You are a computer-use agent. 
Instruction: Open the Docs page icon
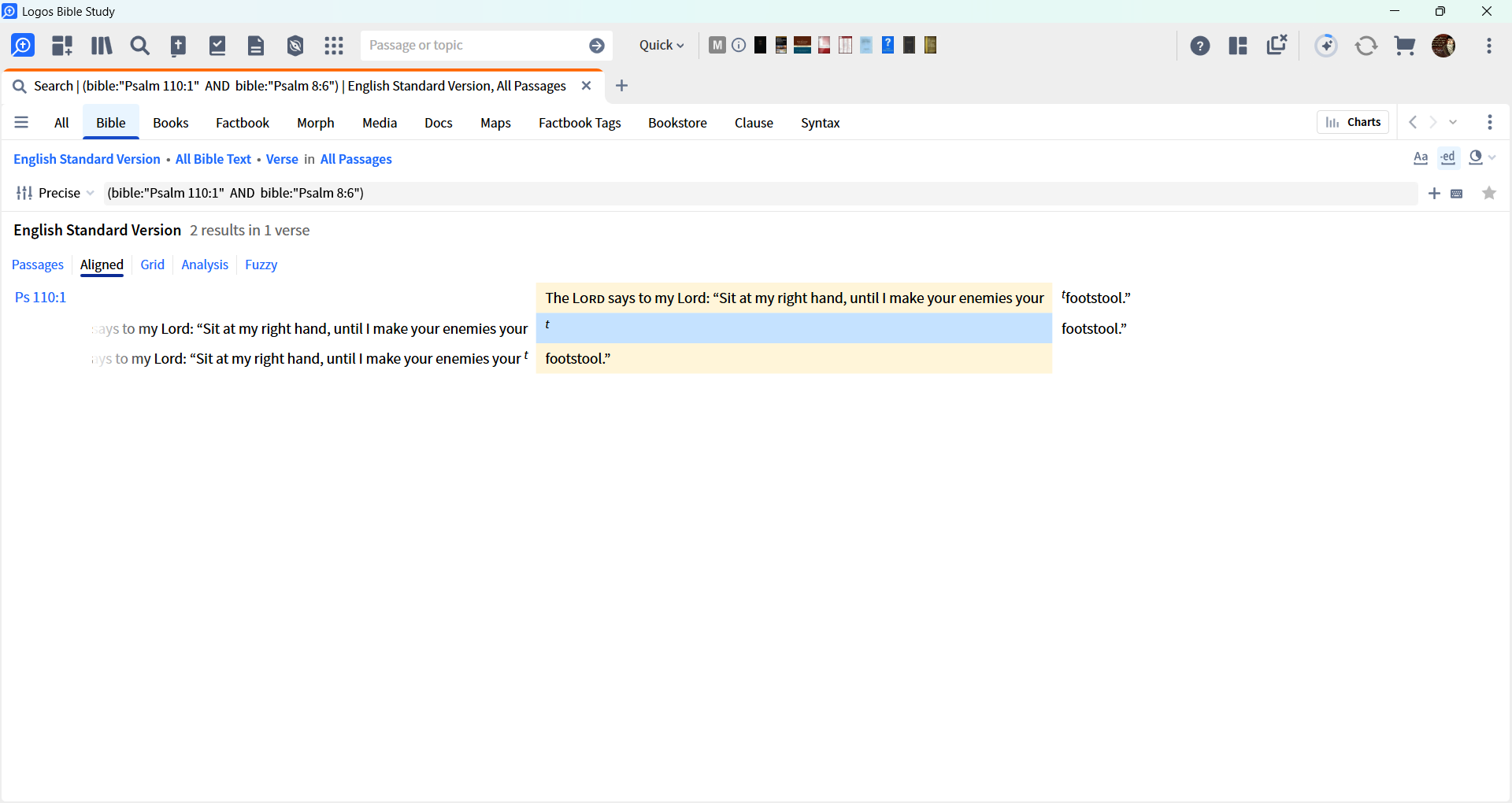256,46
